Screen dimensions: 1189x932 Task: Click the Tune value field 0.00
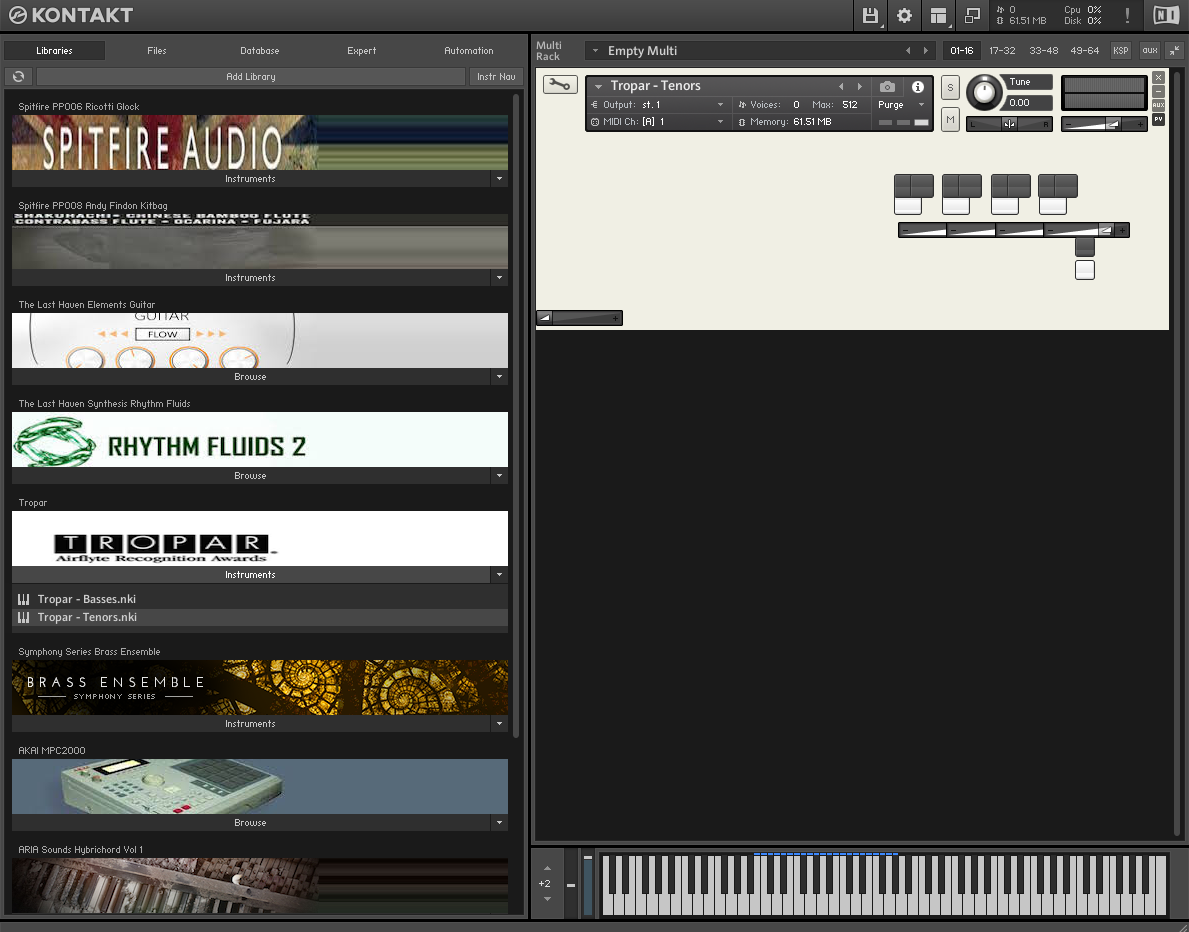coord(1028,102)
